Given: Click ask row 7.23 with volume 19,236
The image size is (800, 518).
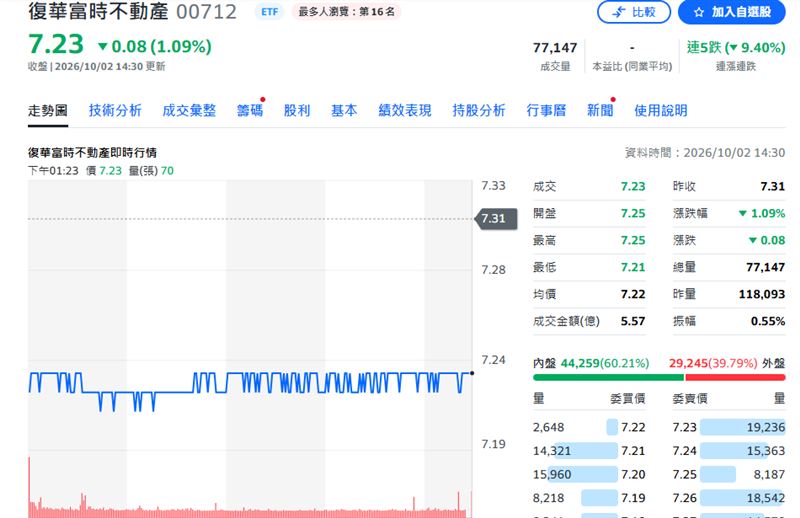Looking at the screenshot, I should click(x=729, y=427).
